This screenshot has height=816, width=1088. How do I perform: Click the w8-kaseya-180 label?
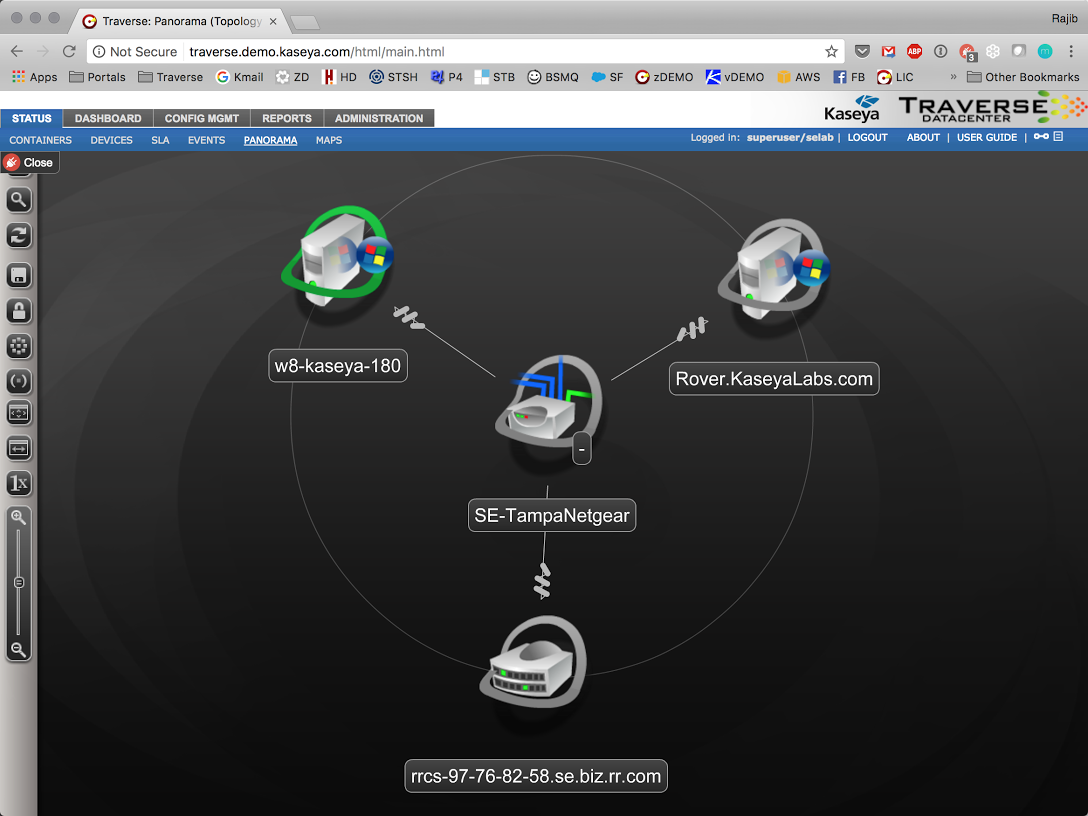click(338, 366)
